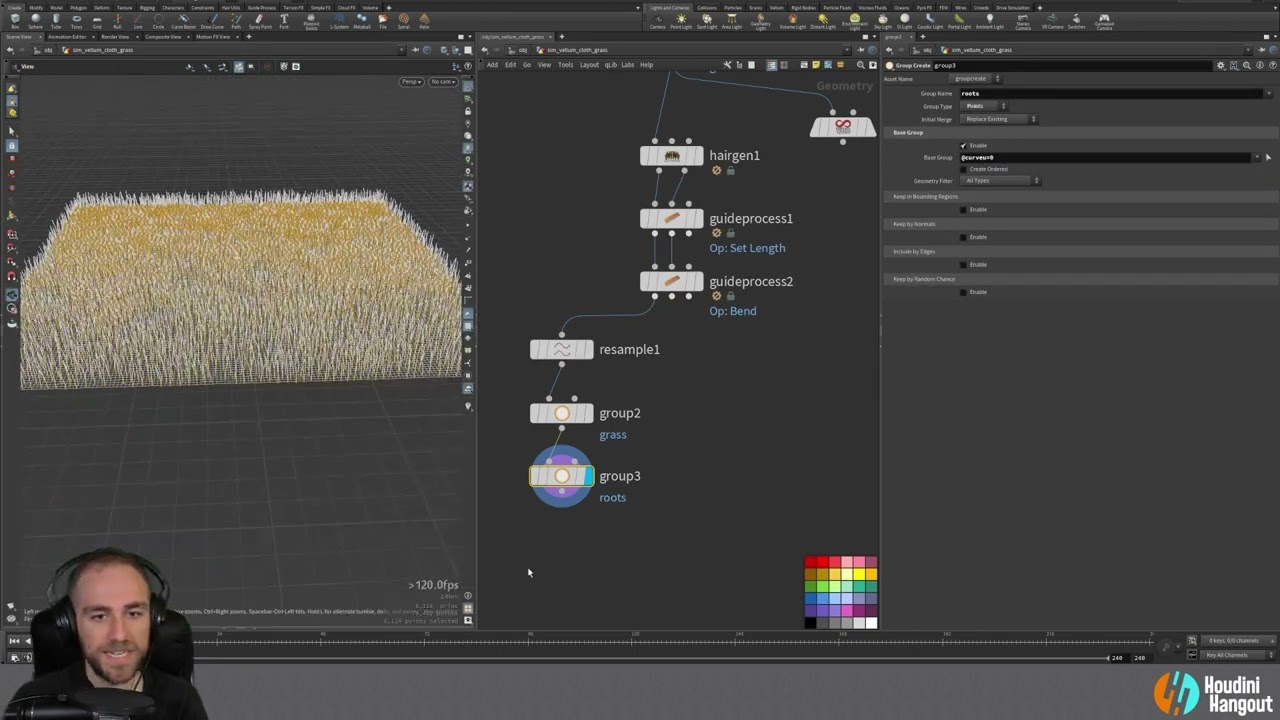The image size is (1280, 720).
Task: Select the L-System shelf tool
Action: point(339,20)
